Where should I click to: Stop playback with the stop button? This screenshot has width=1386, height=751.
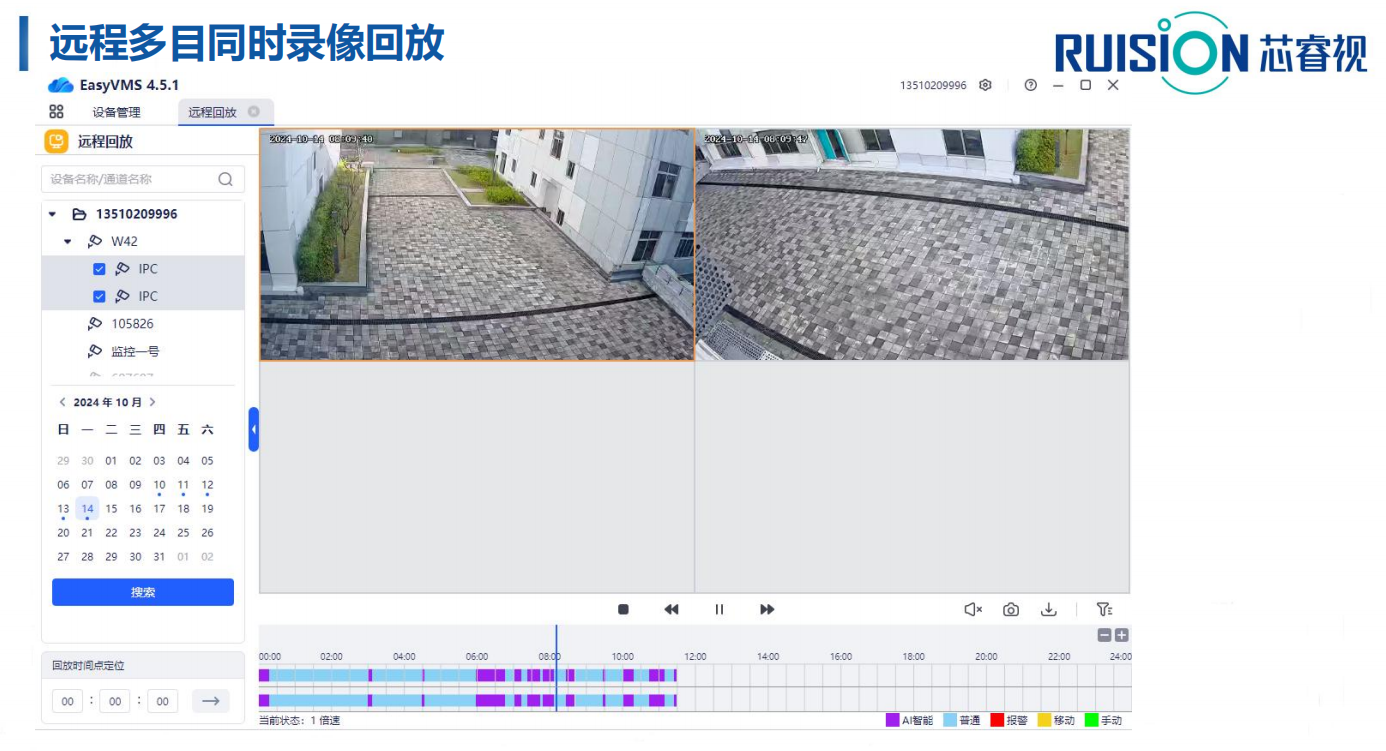(x=623, y=609)
